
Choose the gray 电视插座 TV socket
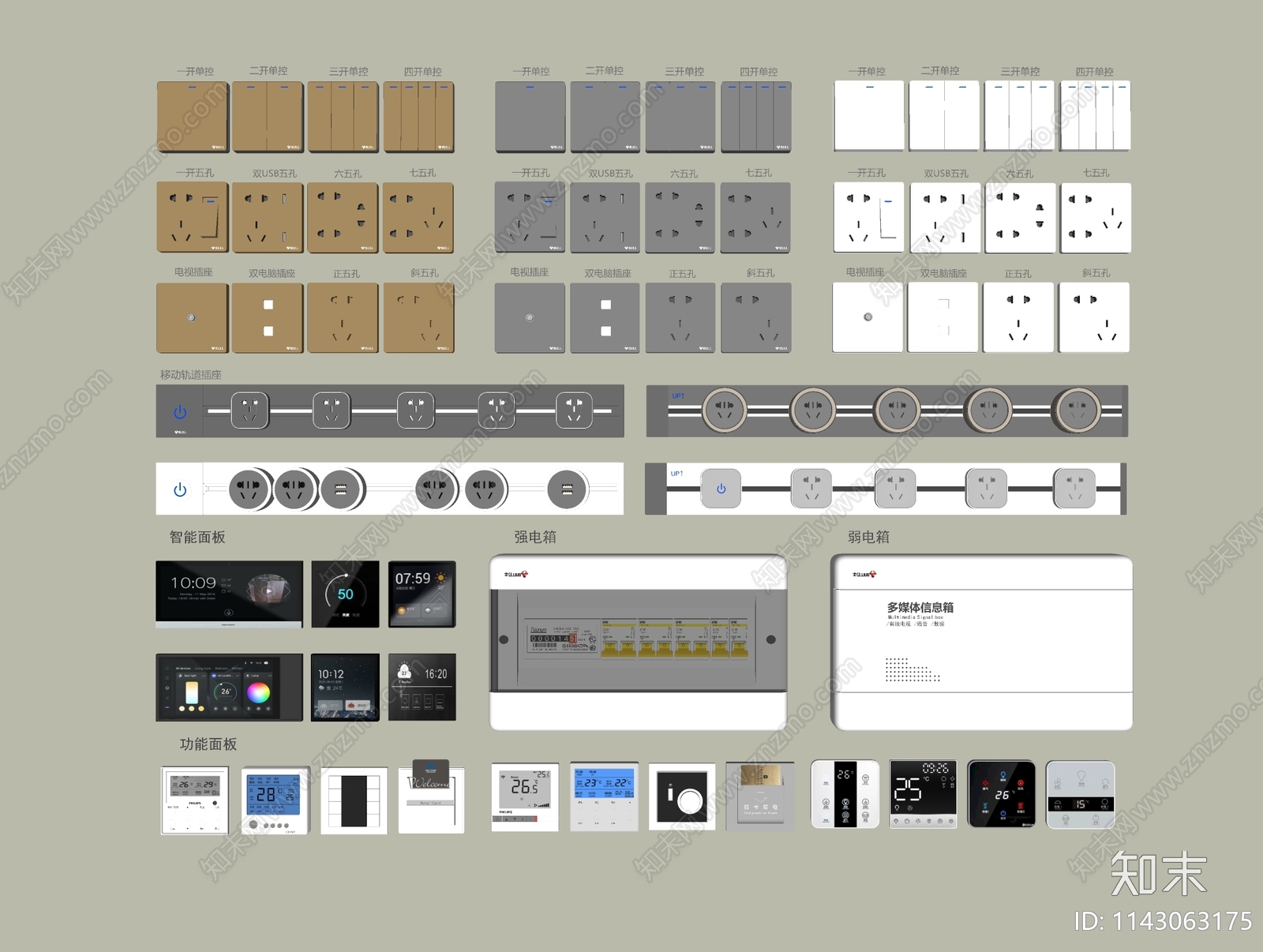(x=530, y=318)
